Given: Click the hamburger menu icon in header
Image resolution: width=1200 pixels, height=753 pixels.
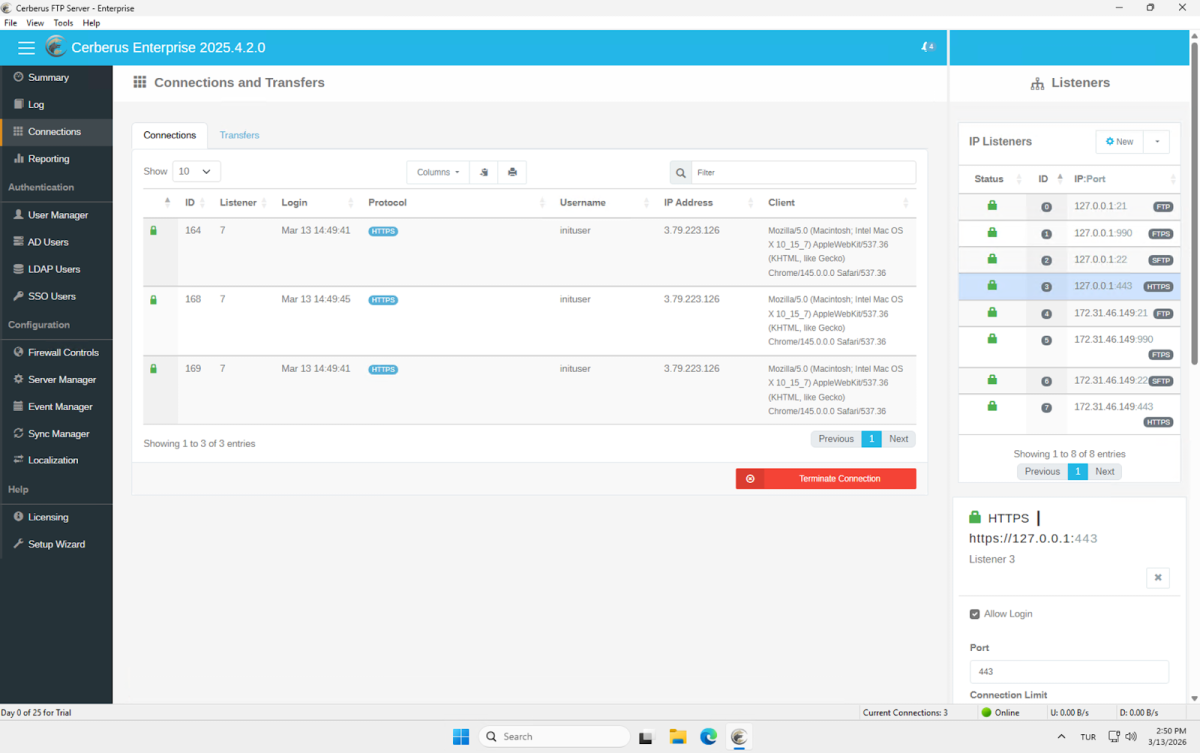Looking at the screenshot, I should [26, 48].
